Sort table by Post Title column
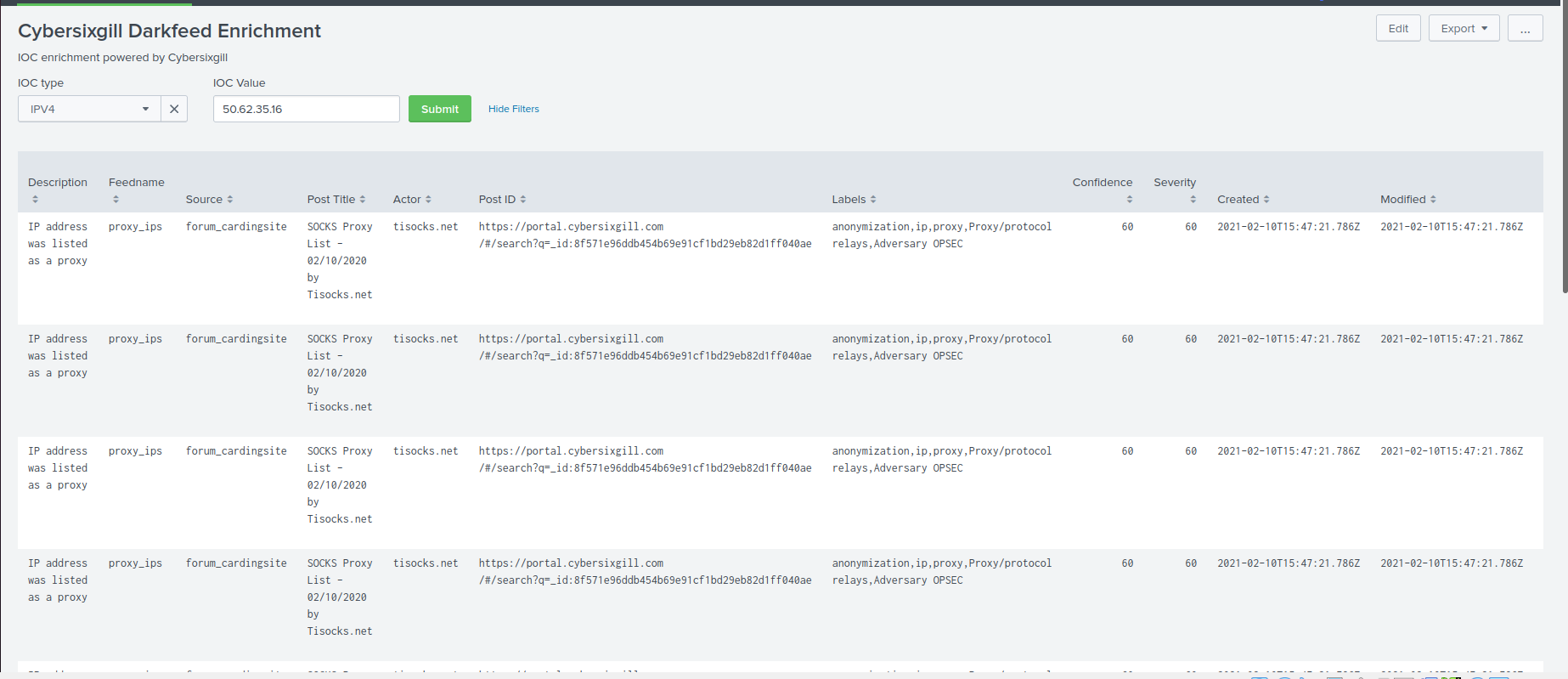The height and width of the screenshot is (679, 1568). tap(336, 199)
